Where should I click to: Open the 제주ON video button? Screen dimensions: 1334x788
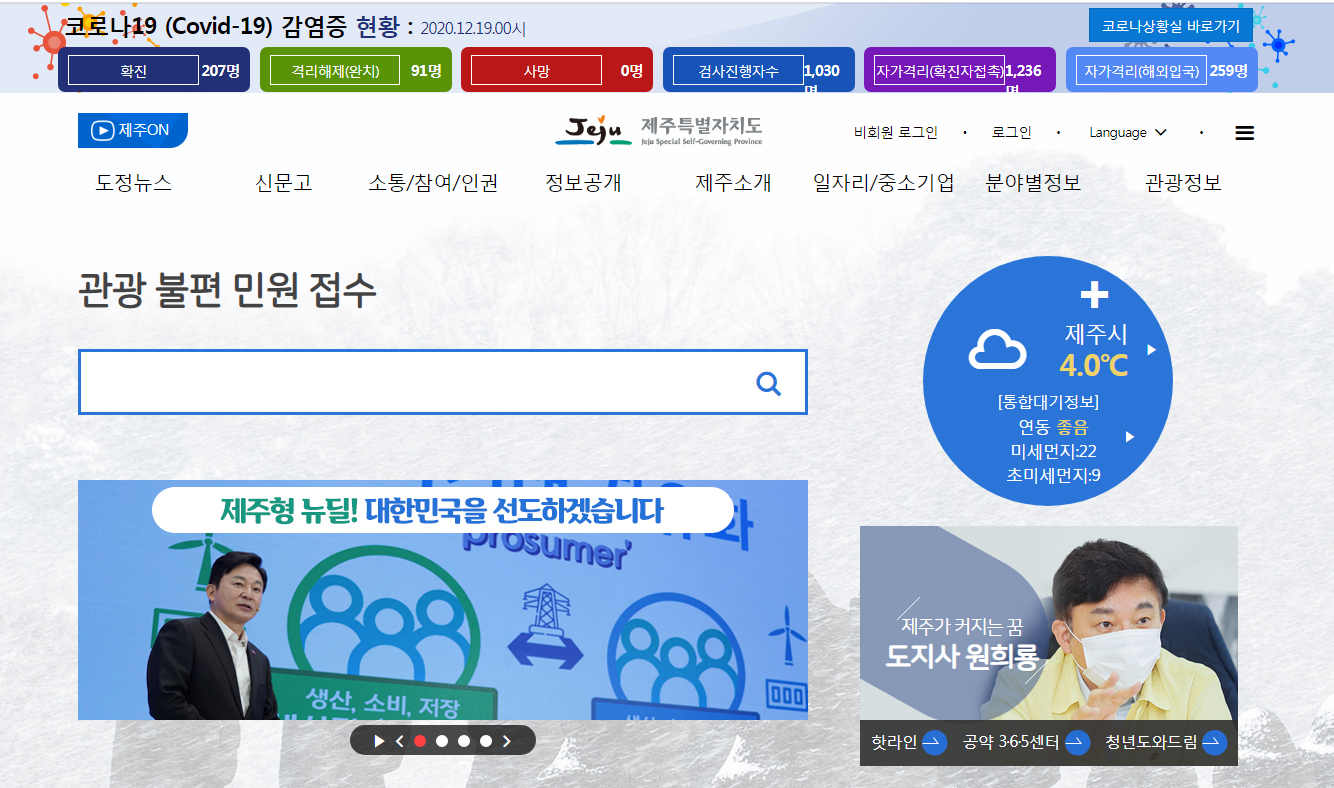(x=132, y=130)
